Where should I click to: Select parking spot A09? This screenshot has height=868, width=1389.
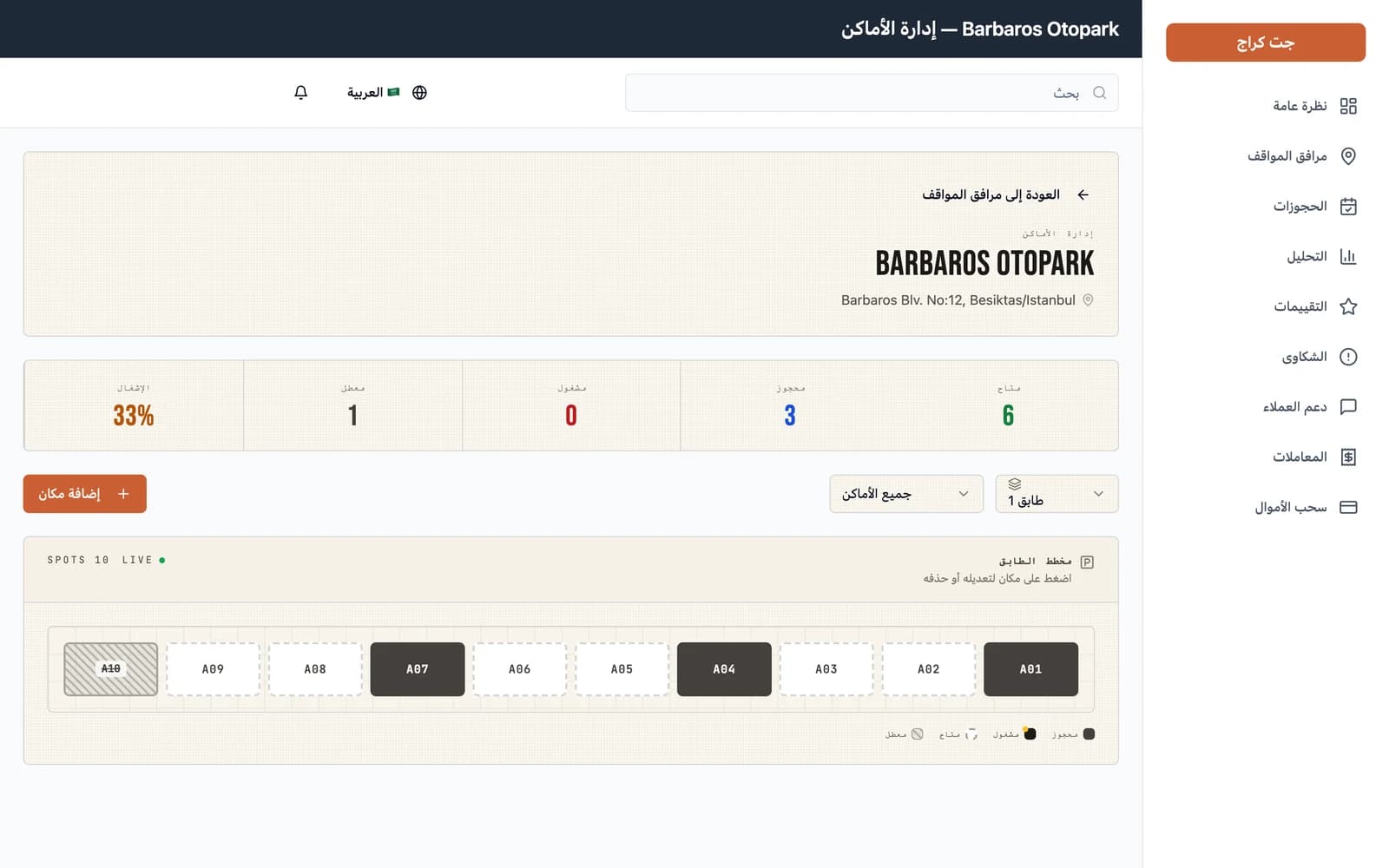point(213,669)
